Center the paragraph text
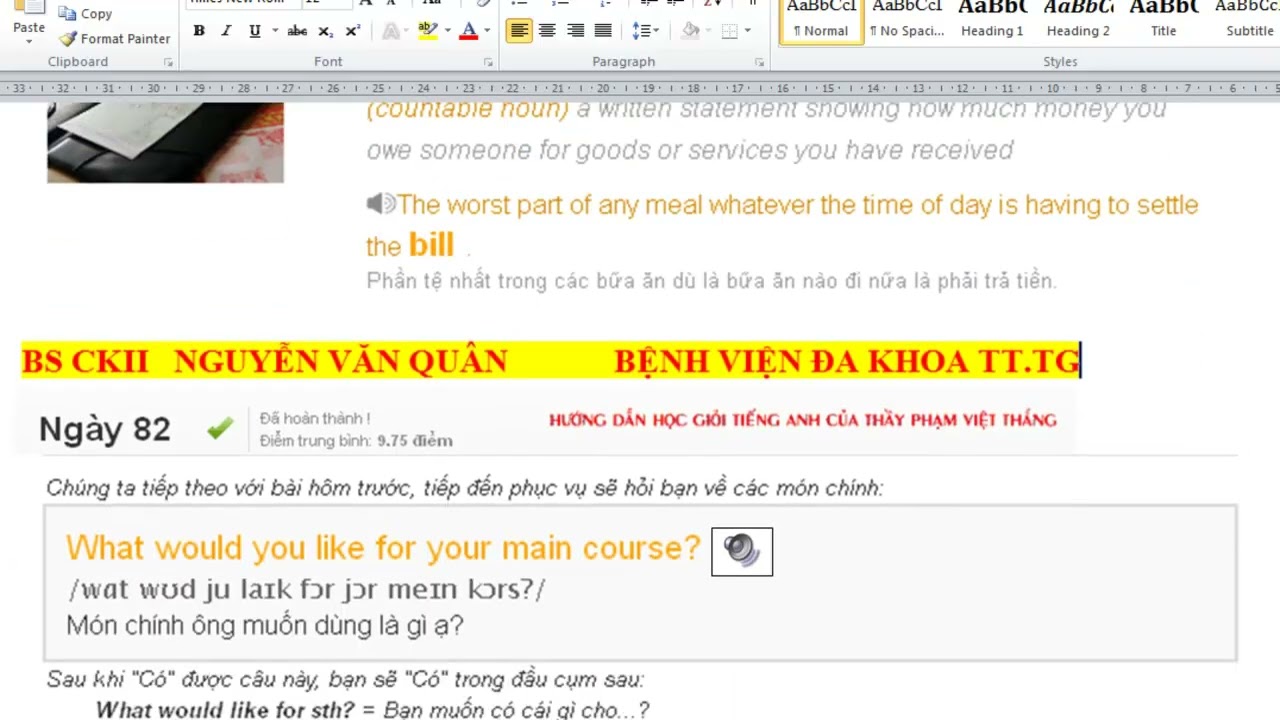The image size is (1280, 720). pos(546,31)
